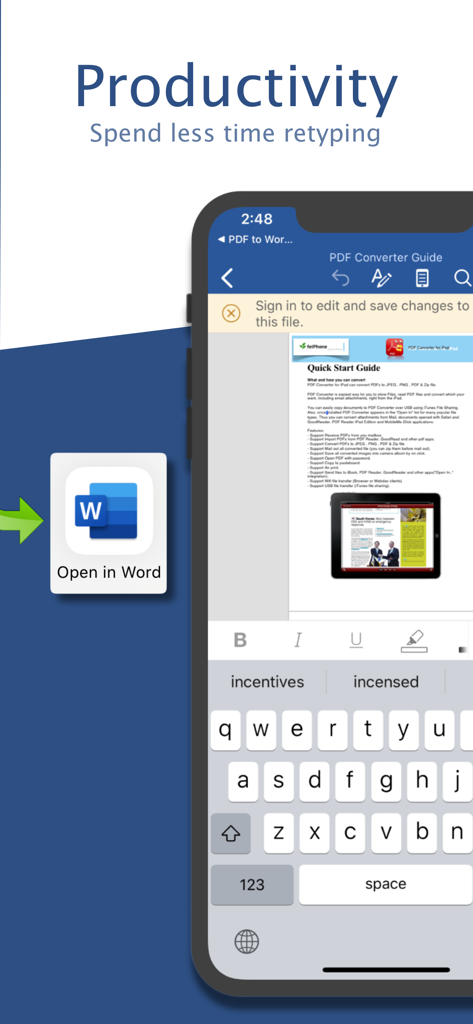473x1024 pixels.
Task: Tap the 2:48 status bar clock
Action: [256, 219]
